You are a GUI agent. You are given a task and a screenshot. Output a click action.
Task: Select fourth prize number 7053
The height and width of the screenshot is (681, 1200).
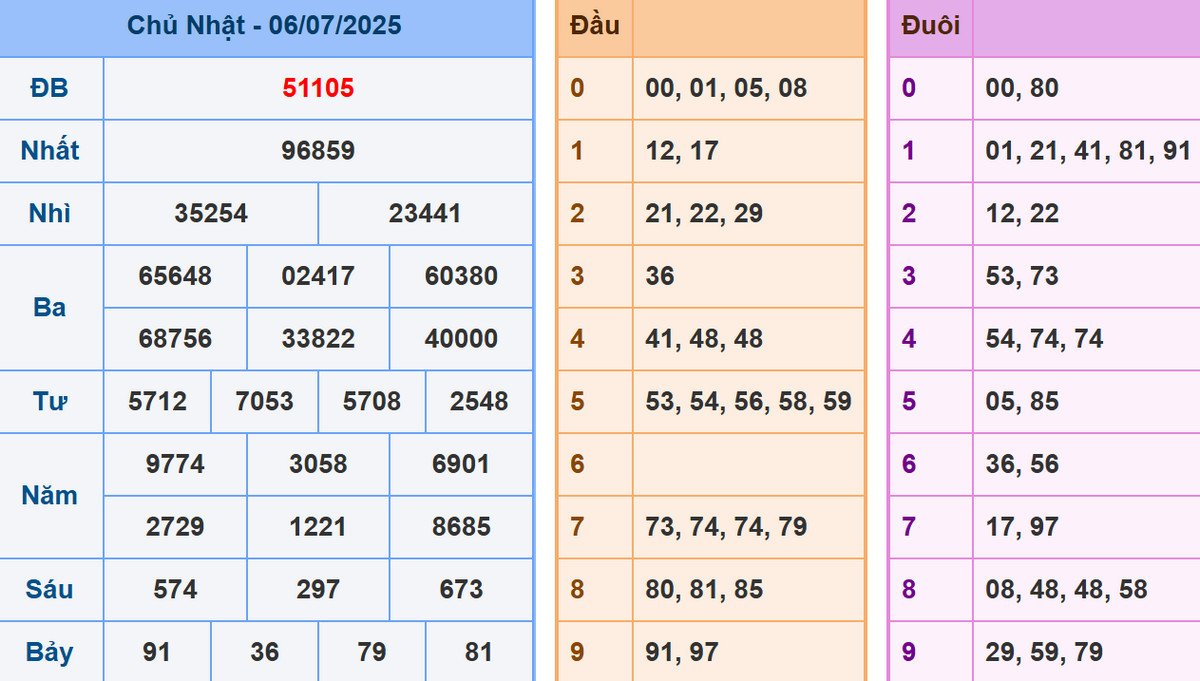[265, 402]
